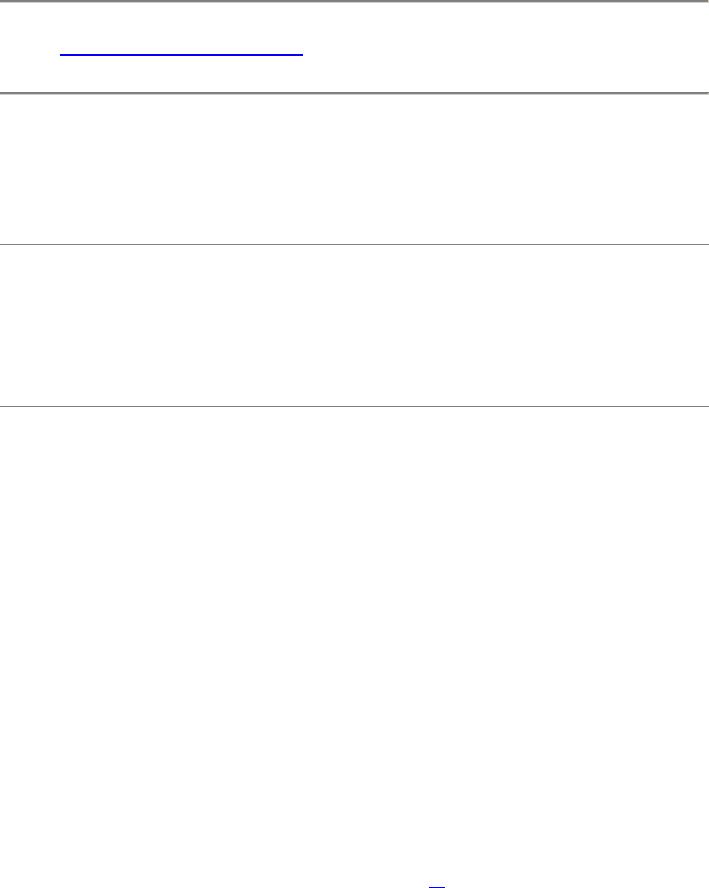Image resolution: width=709 pixels, height=888 pixels.
Task: Open the short underlined link at the bottom
Action: pyautogui.click(x=436, y=882)
